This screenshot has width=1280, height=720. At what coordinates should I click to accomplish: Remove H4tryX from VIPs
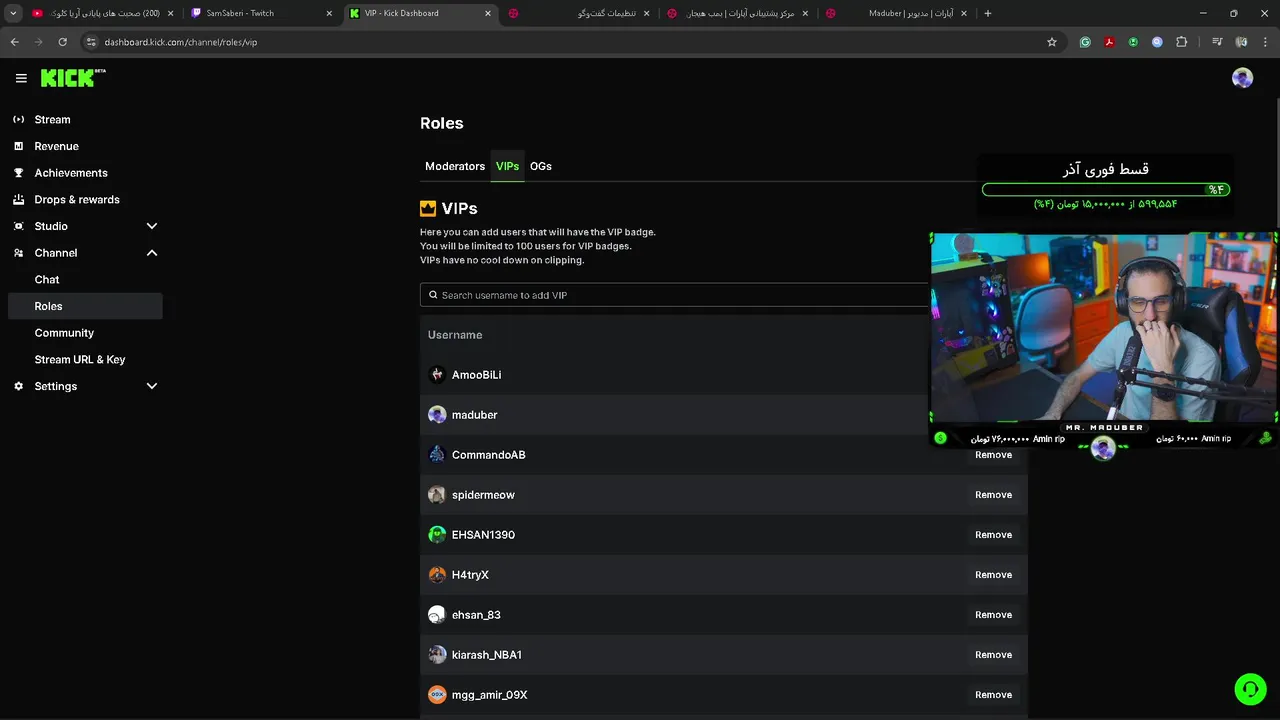(993, 575)
